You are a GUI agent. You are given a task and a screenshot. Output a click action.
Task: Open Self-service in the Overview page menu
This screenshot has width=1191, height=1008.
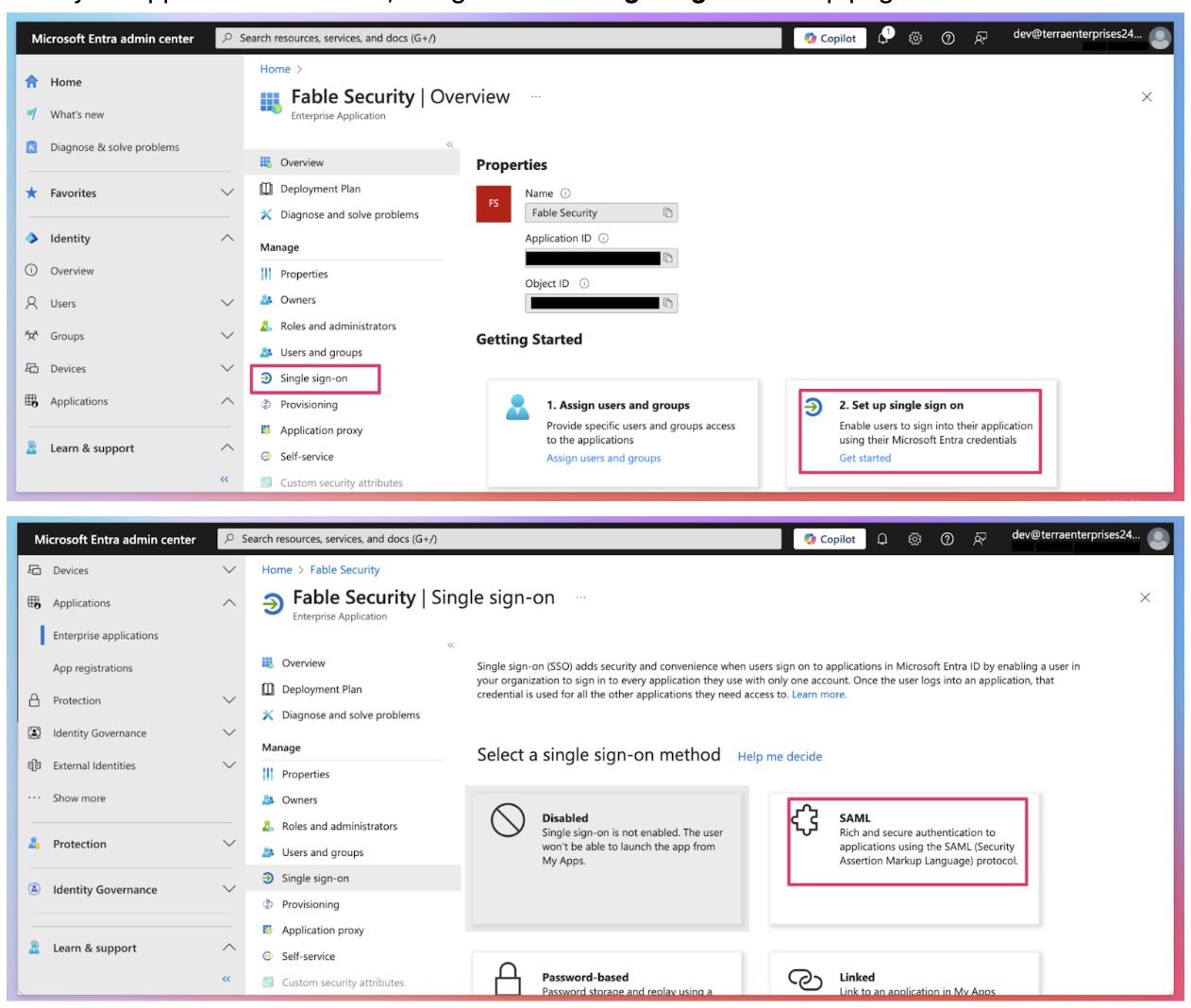click(x=307, y=457)
